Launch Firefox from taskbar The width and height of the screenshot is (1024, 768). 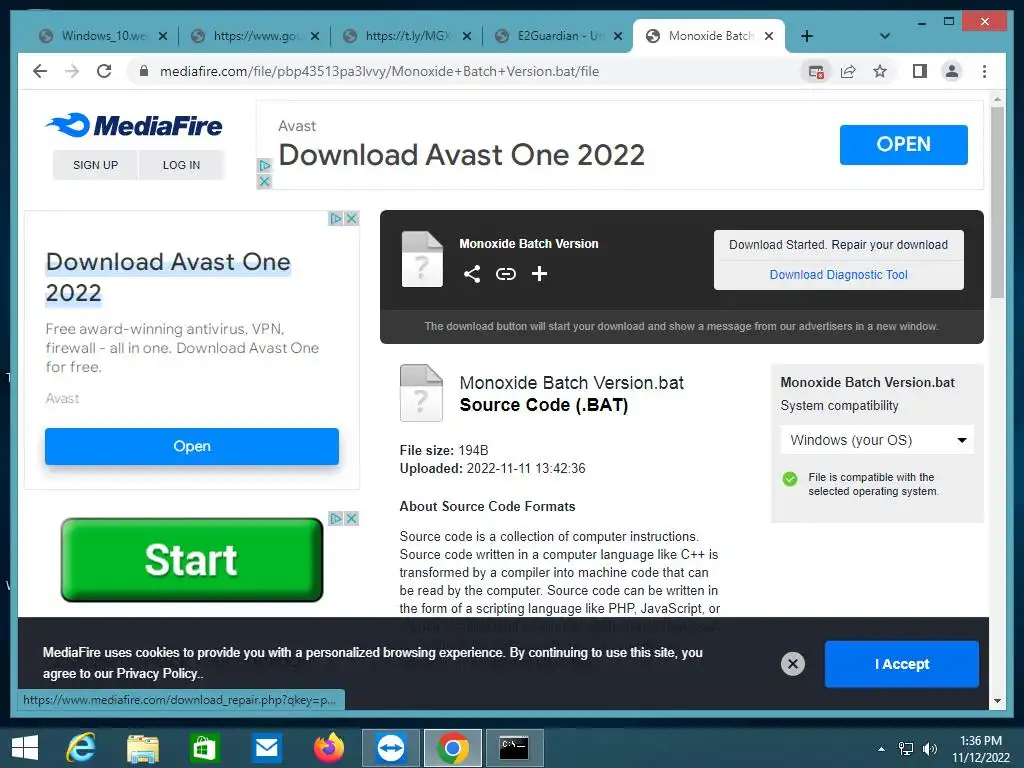tap(328, 748)
